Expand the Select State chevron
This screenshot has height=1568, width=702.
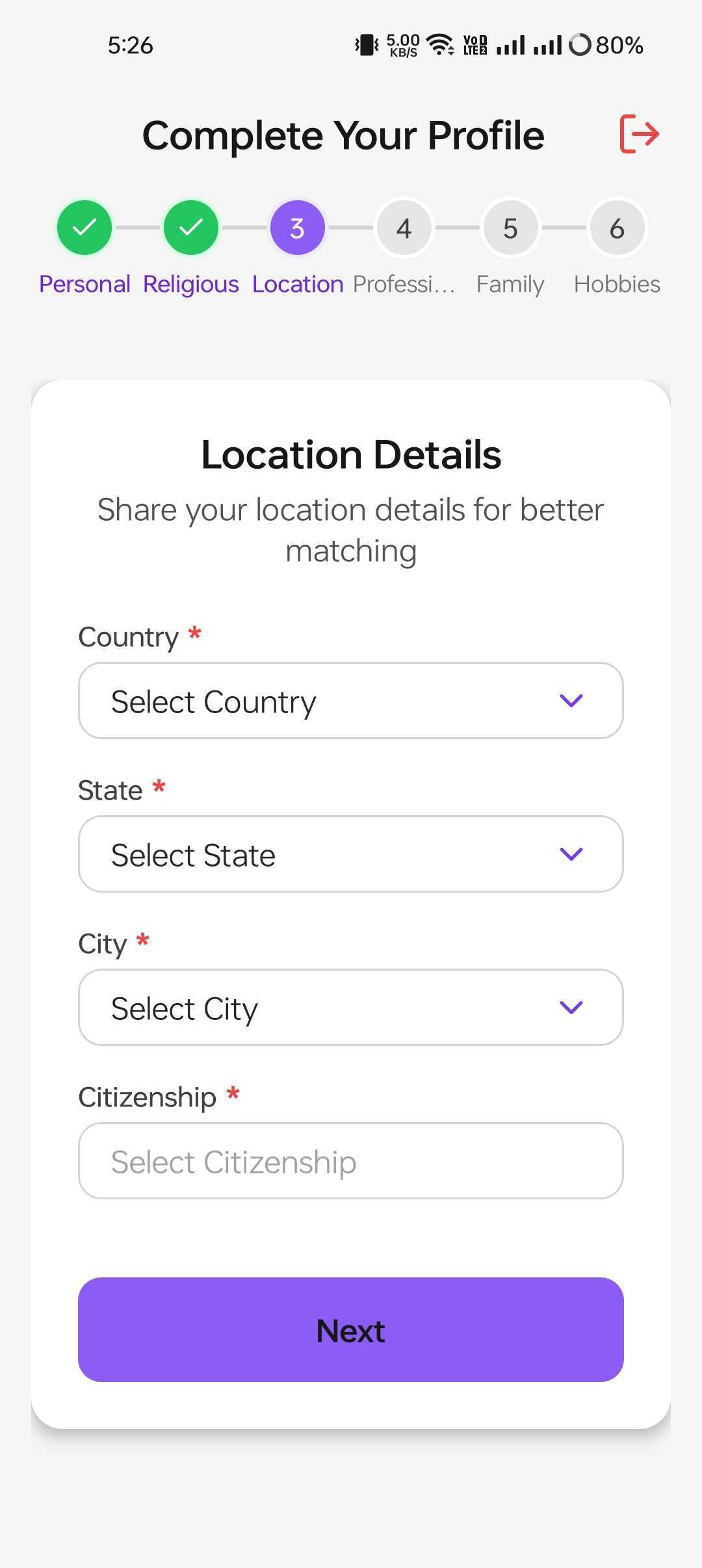point(571,854)
